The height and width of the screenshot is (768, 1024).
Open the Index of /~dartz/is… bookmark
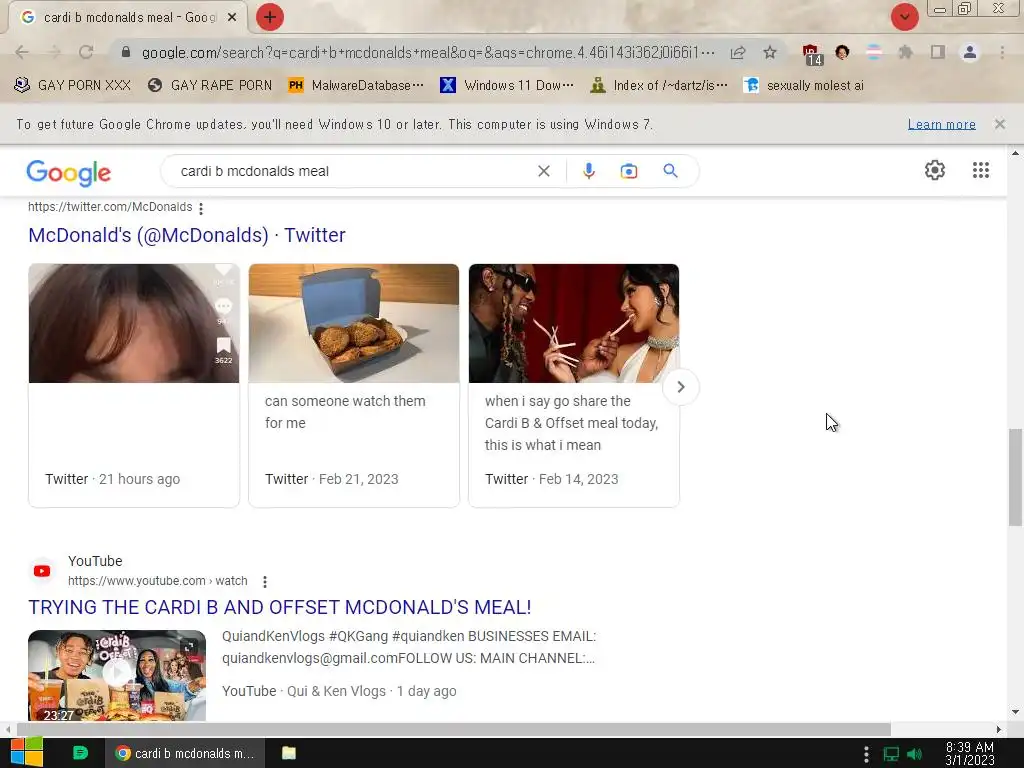(x=658, y=85)
